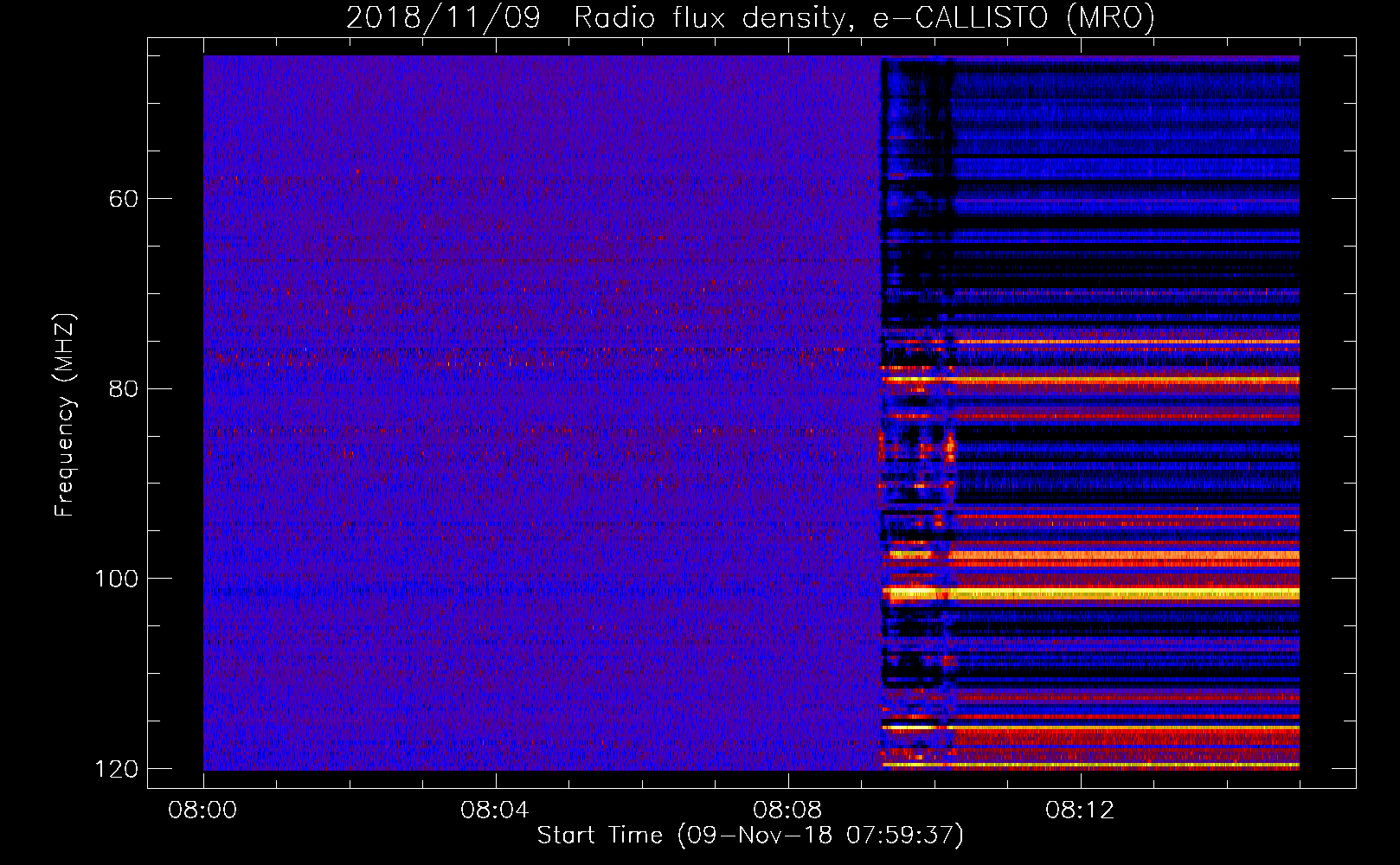Click the 08:08 time tick label
The height and width of the screenshot is (865, 1400).
(787, 811)
